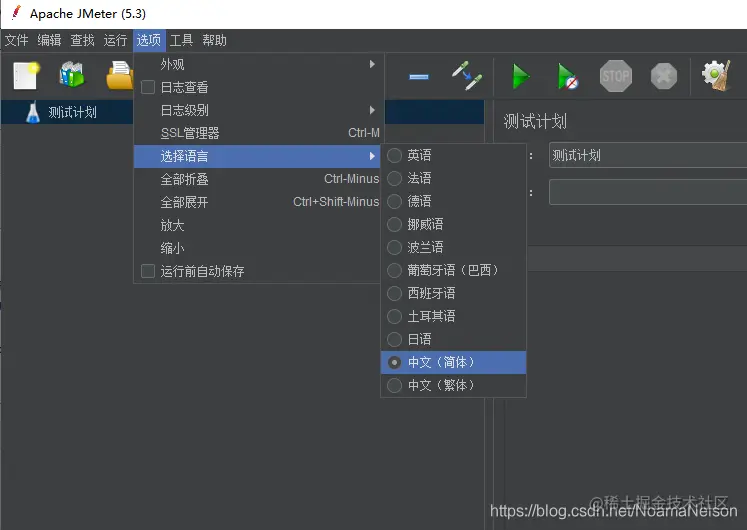The height and width of the screenshot is (530, 747).
Task: Choose SSL管理器 menu entry
Action: [257, 133]
